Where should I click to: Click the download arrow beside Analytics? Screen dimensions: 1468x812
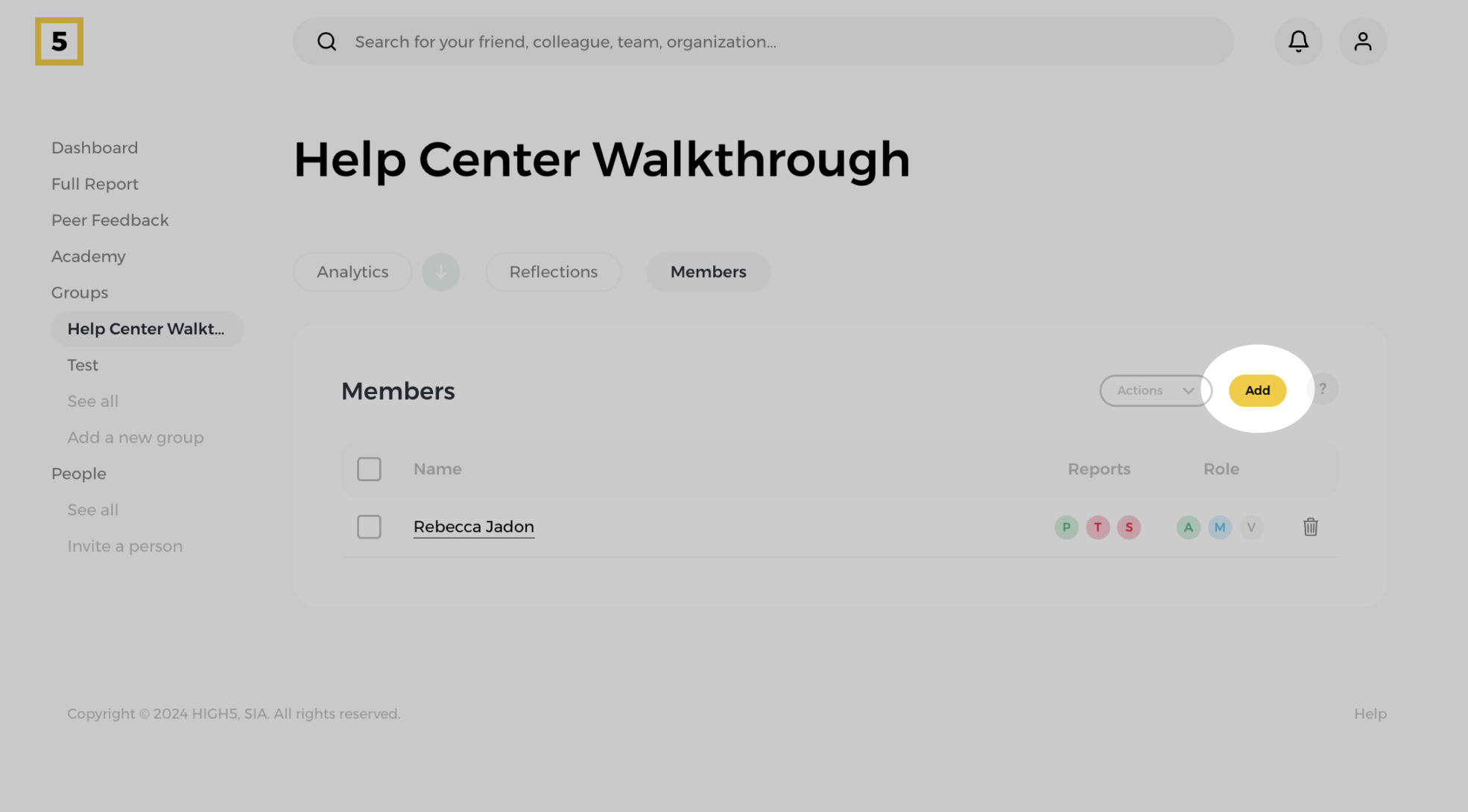pos(440,272)
